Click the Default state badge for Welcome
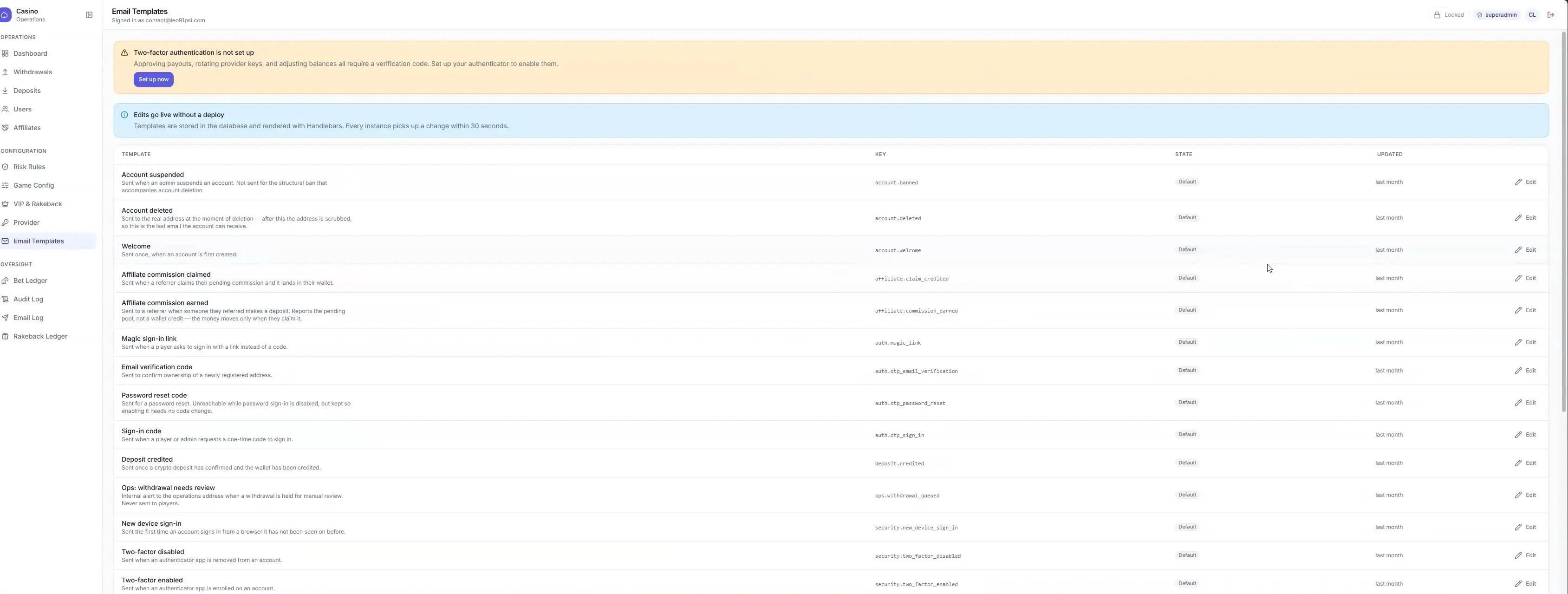The image size is (1568, 594). pos(1187,249)
